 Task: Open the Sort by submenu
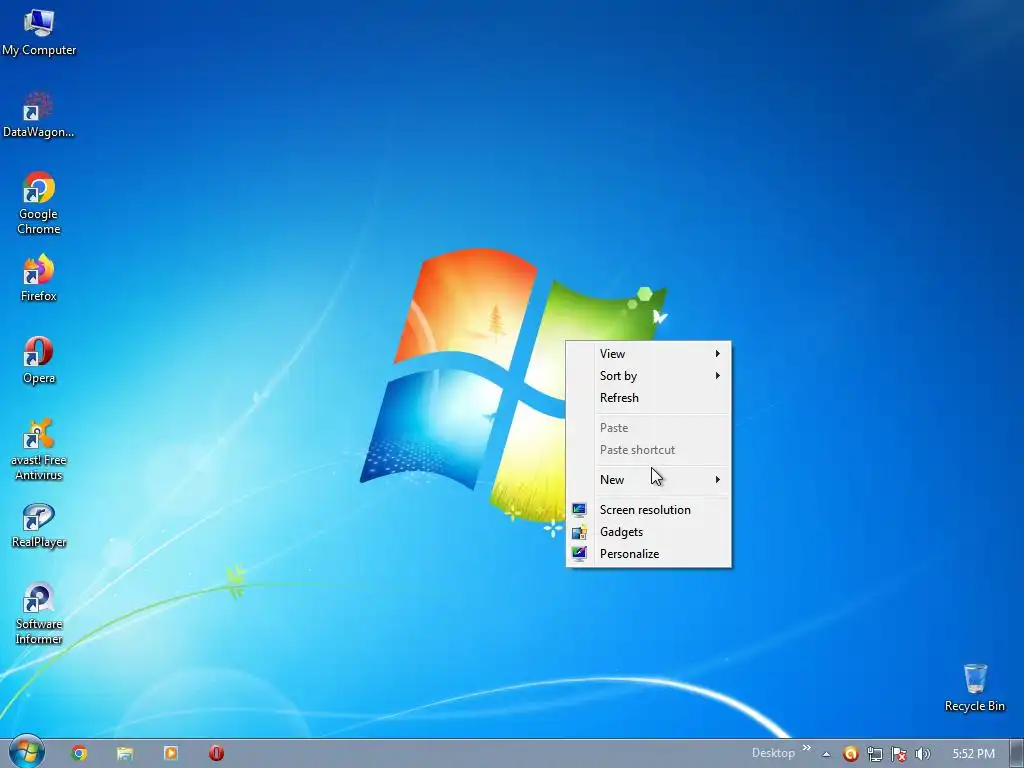(648, 376)
